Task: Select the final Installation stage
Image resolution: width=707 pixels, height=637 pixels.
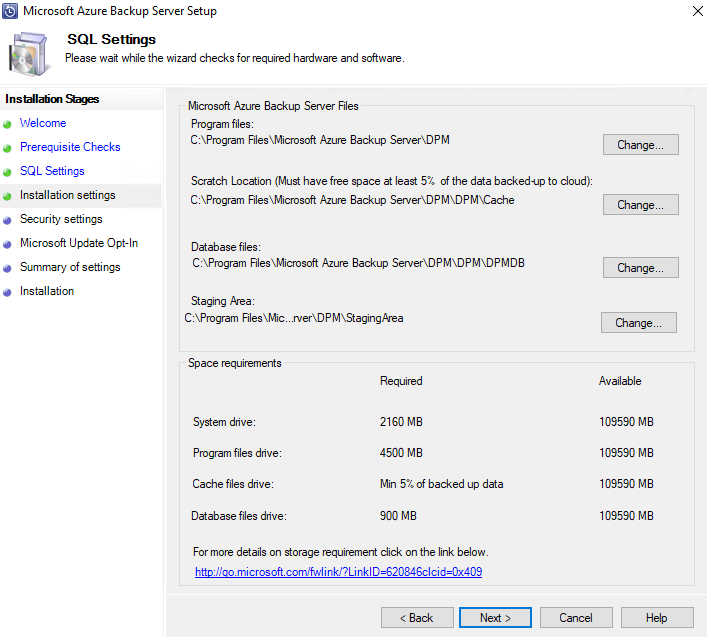Action: (x=47, y=291)
